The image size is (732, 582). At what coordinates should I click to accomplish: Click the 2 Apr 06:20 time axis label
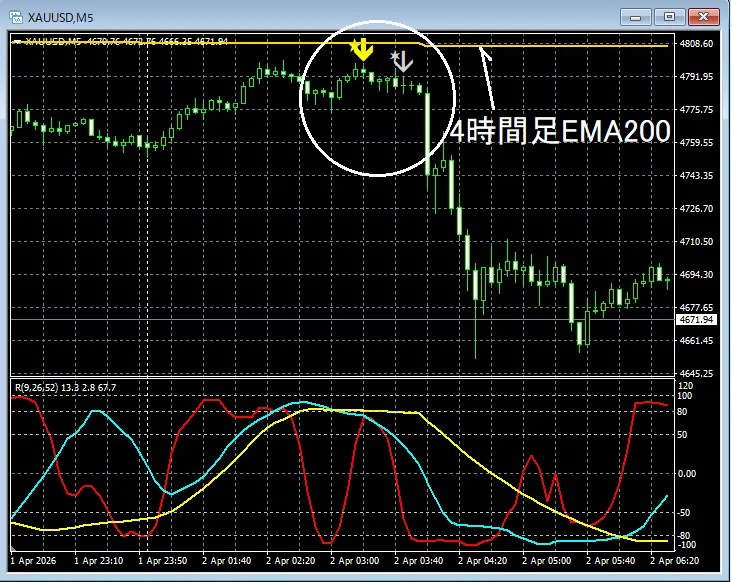click(x=674, y=561)
